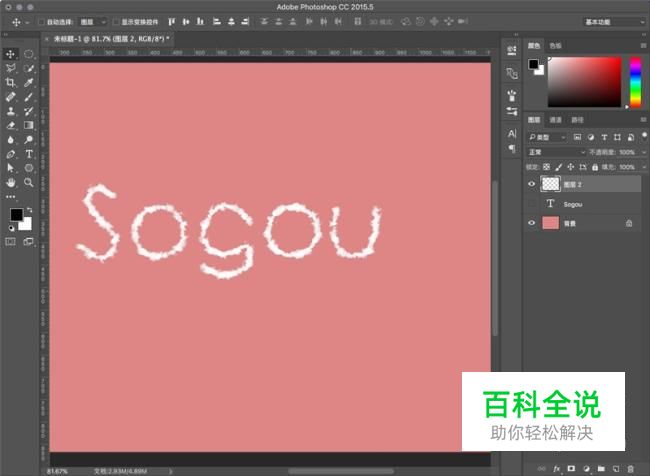Select the Quick Selection tool
Viewport: 650px width, 476px height.
29,68
